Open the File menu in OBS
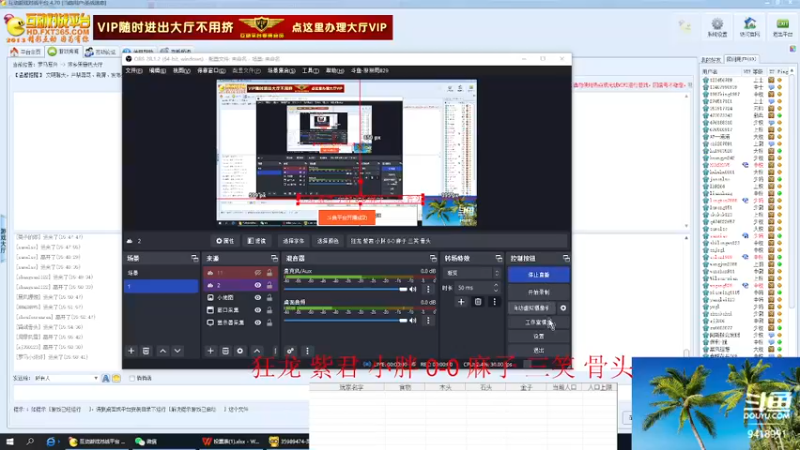The width and height of the screenshot is (800, 450). pos(134,70)
